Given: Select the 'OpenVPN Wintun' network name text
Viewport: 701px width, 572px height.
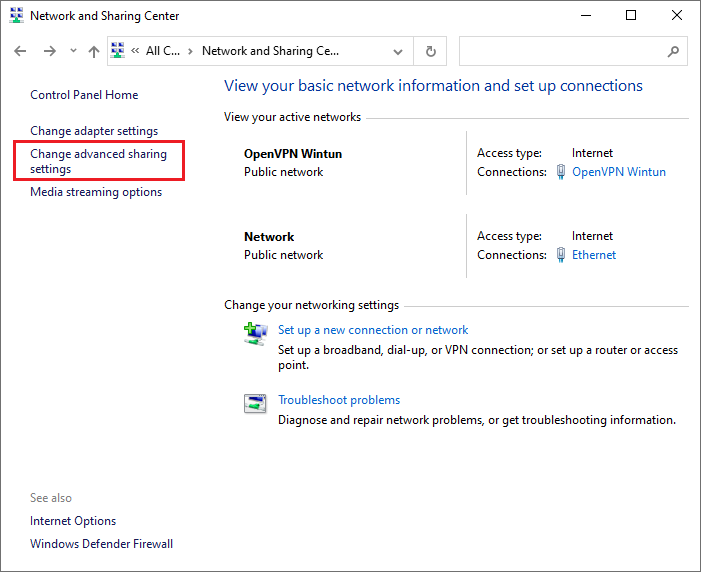Looking at the screenshot, I should pyautogui.click(x=293, y=154).
